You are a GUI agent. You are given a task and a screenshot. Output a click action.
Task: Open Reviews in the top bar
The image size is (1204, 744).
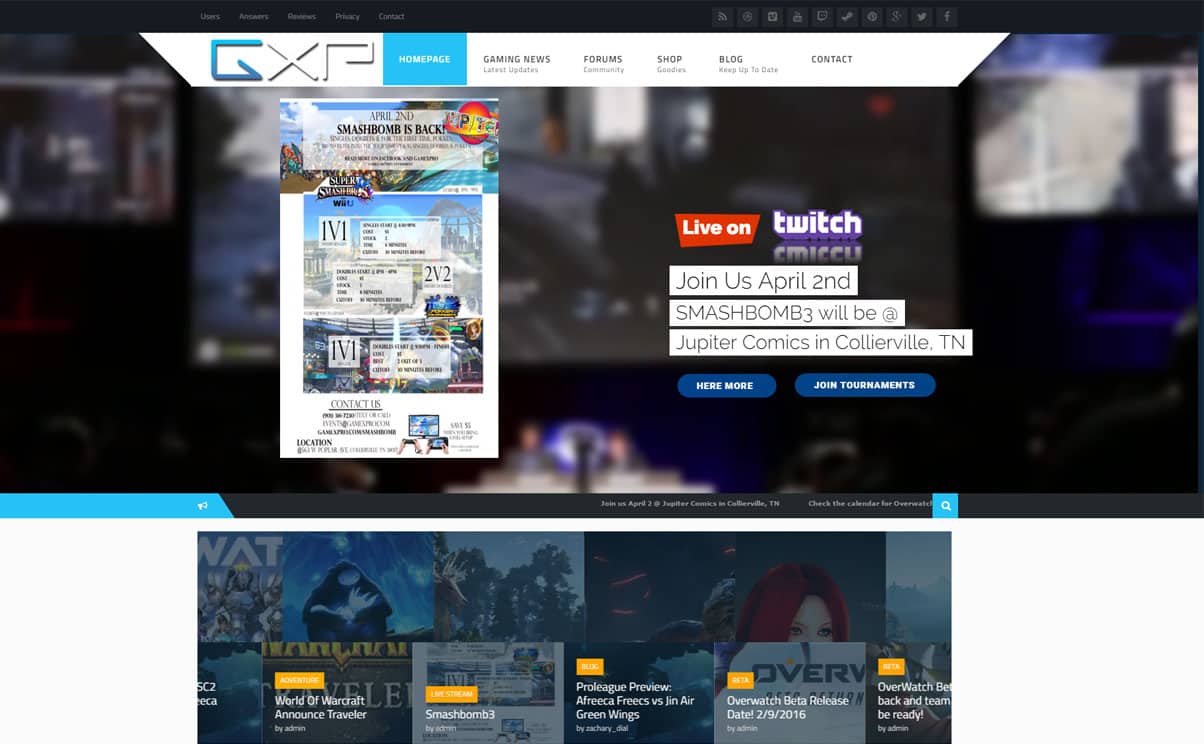(302, 16)
